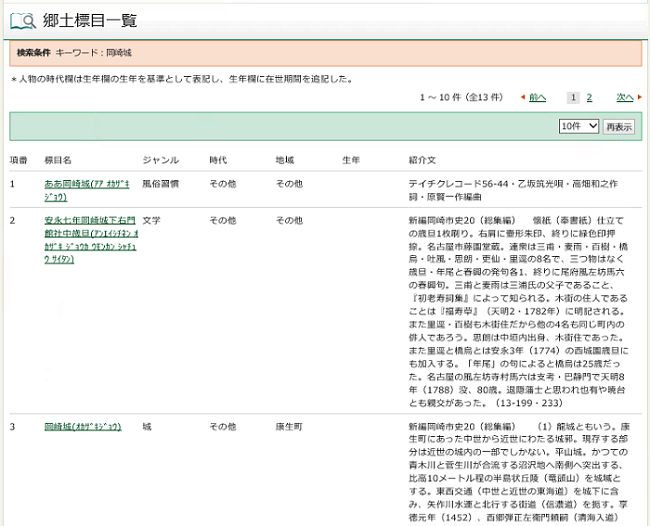
Task: Click the book and magnifier icon in the header
Action: point(25,20)
